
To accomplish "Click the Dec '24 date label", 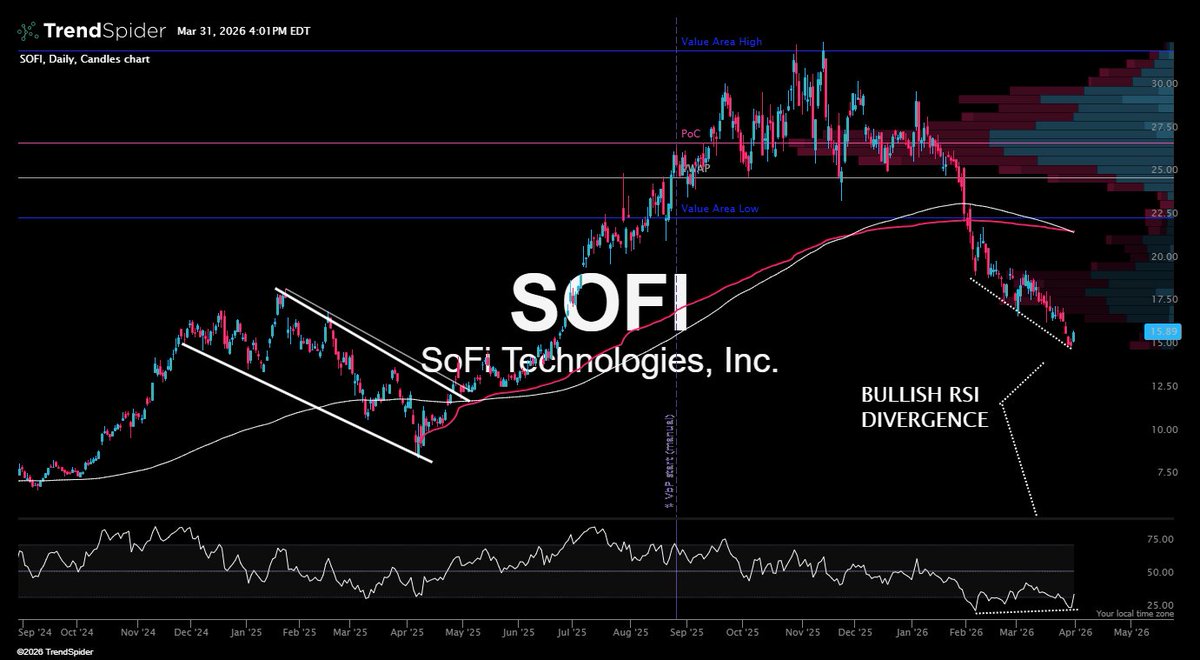I will (190, 633).
